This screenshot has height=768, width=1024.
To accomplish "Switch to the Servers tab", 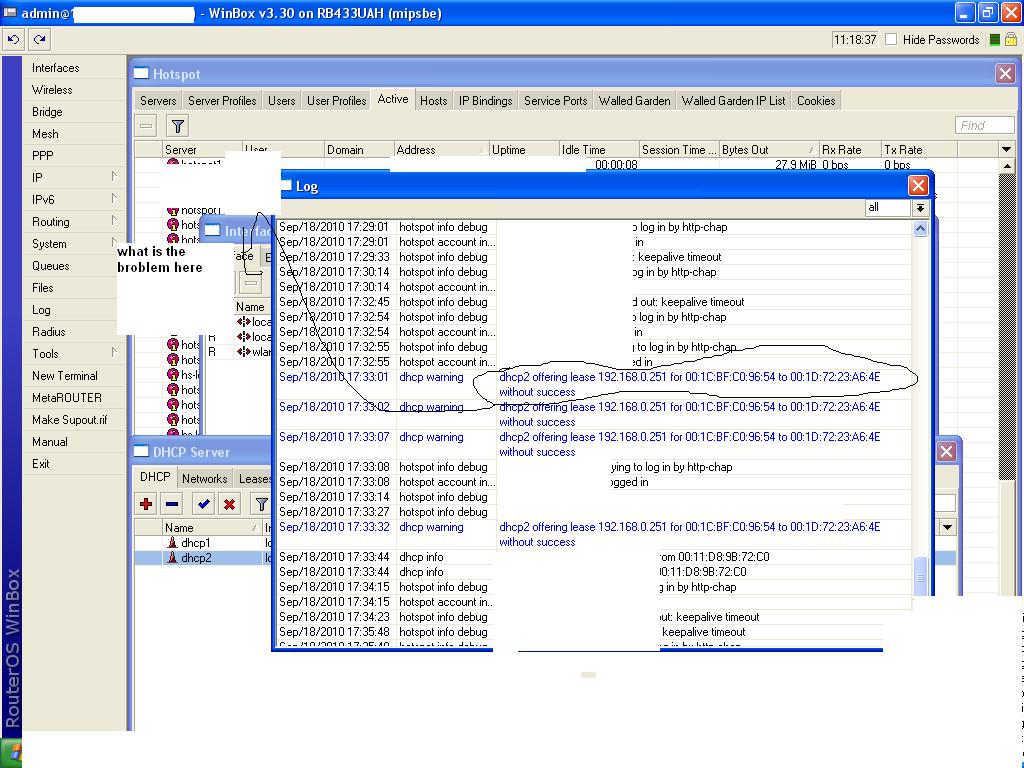I will pyautogui.click(x=158, y=101).
